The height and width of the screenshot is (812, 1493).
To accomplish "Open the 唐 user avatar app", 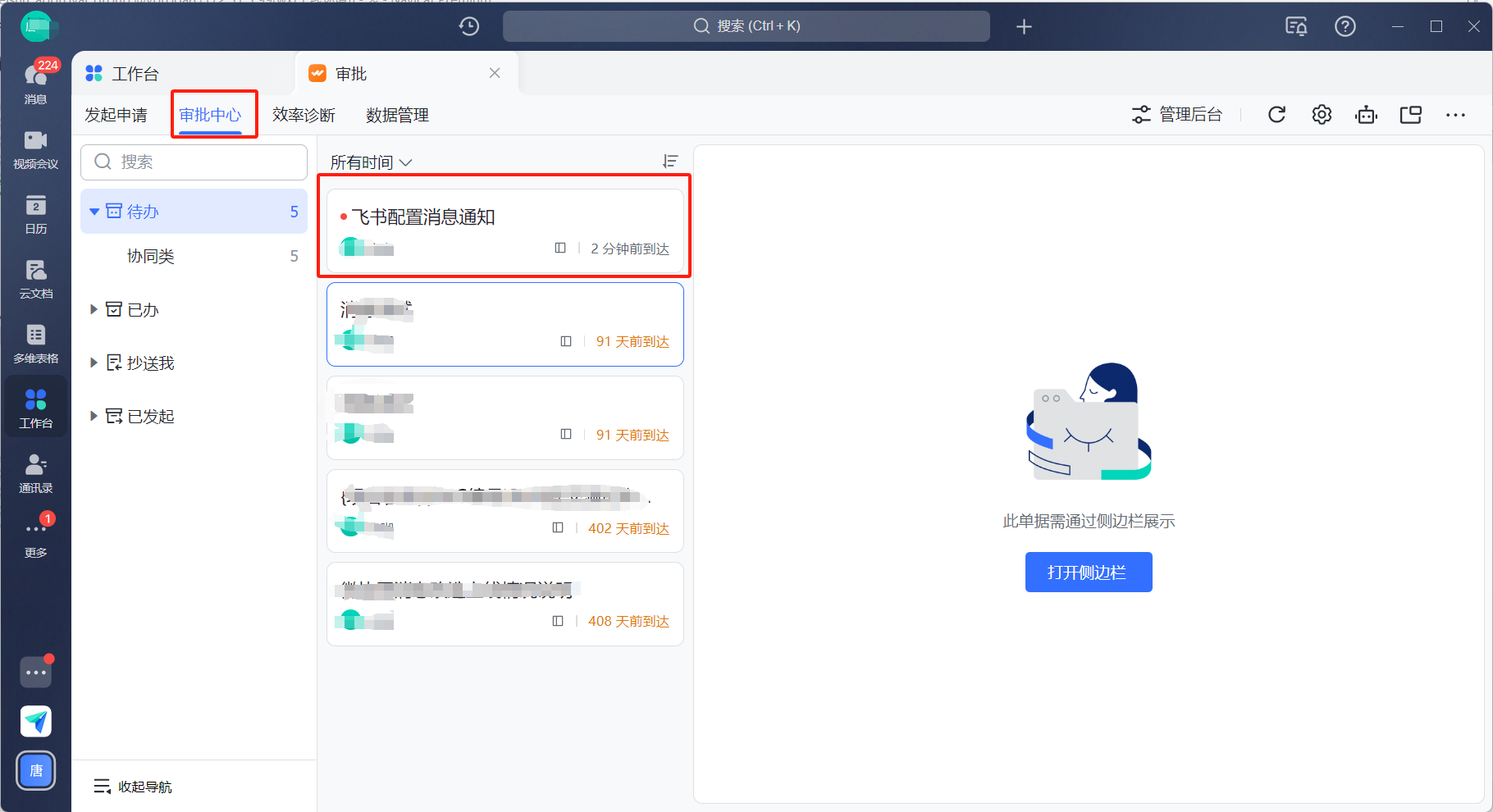I will [x=36, y=770].
